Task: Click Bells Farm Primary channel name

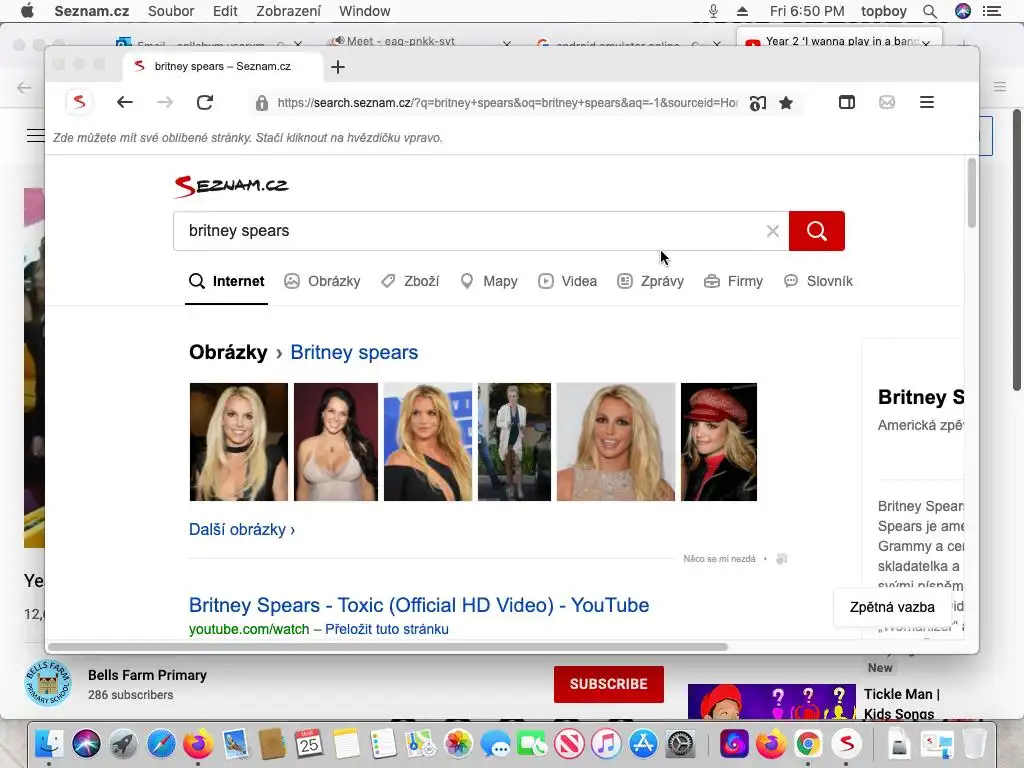Action: tap(147, 675)
